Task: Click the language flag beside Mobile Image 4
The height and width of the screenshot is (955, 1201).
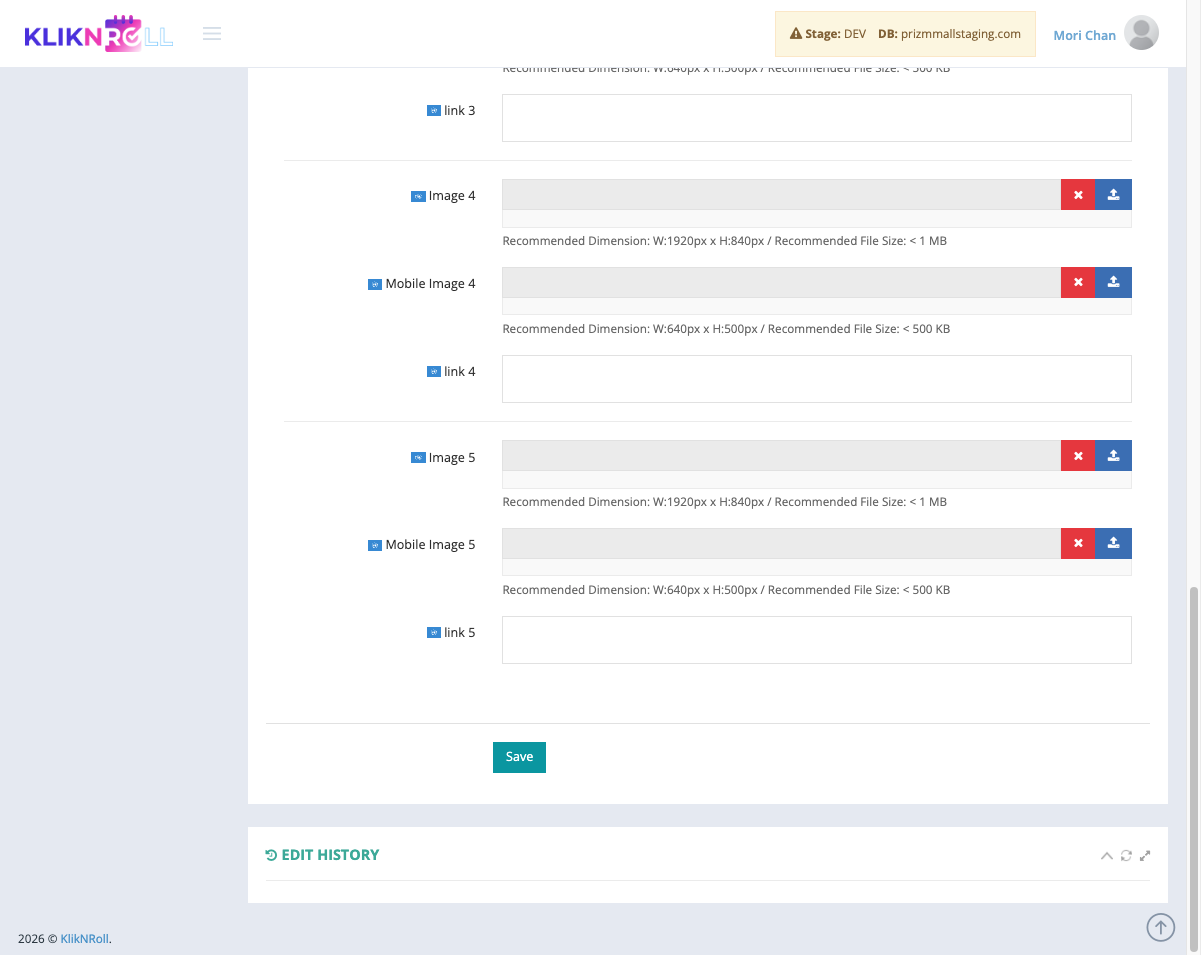Action: (x=375, y=284)
